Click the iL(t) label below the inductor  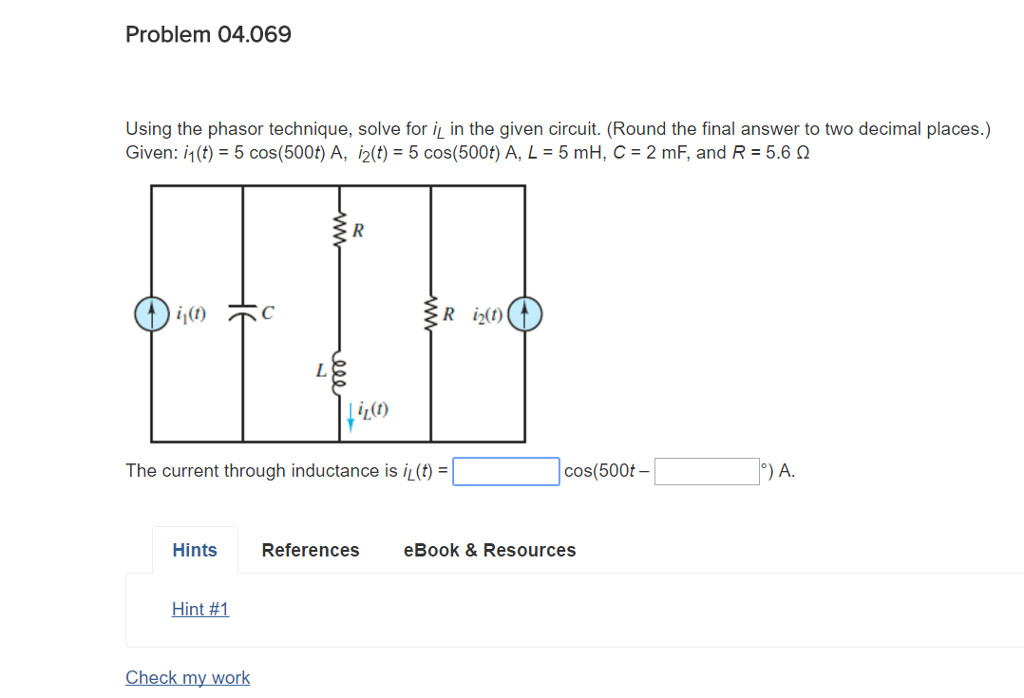pos(372,410)
